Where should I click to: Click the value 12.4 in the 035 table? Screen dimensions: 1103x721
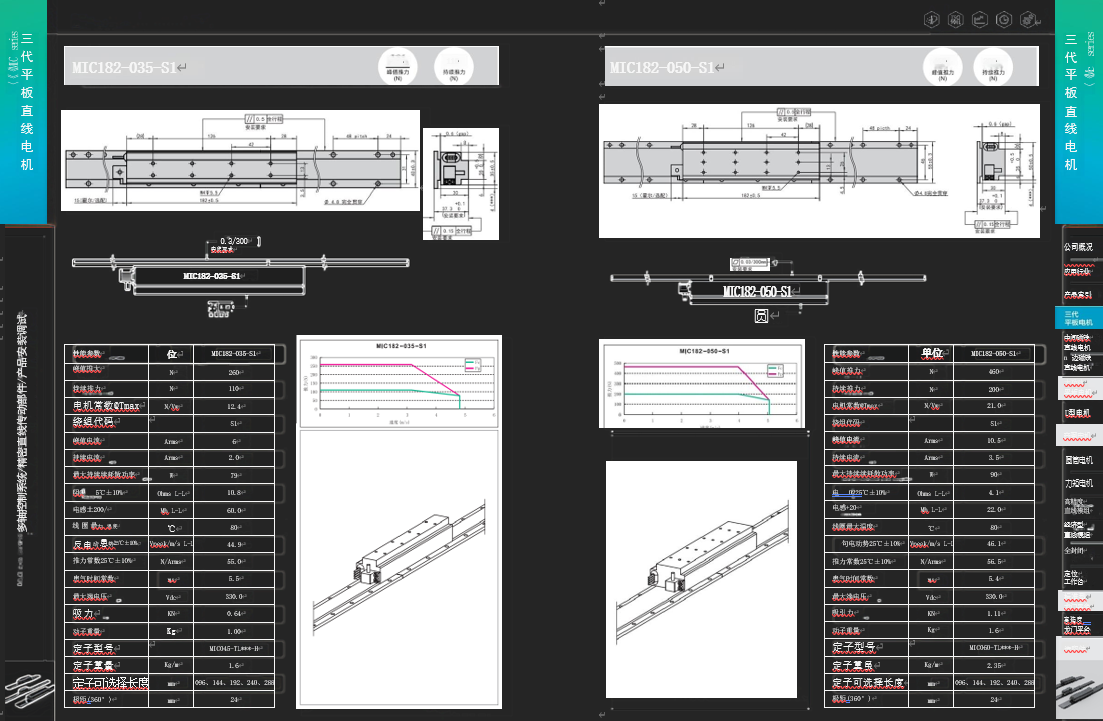point(234,407)
